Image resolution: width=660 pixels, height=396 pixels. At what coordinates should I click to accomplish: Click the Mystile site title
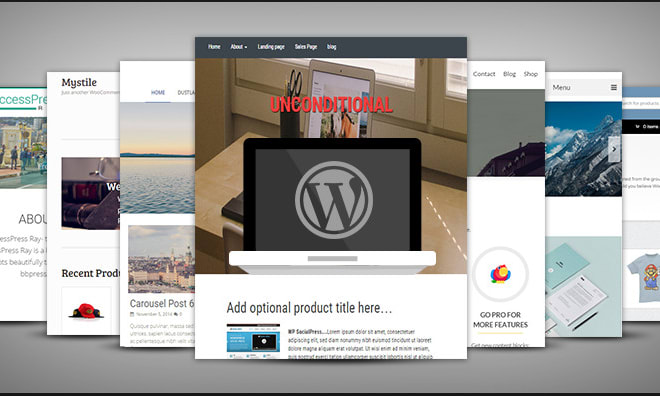coord(79,82)
